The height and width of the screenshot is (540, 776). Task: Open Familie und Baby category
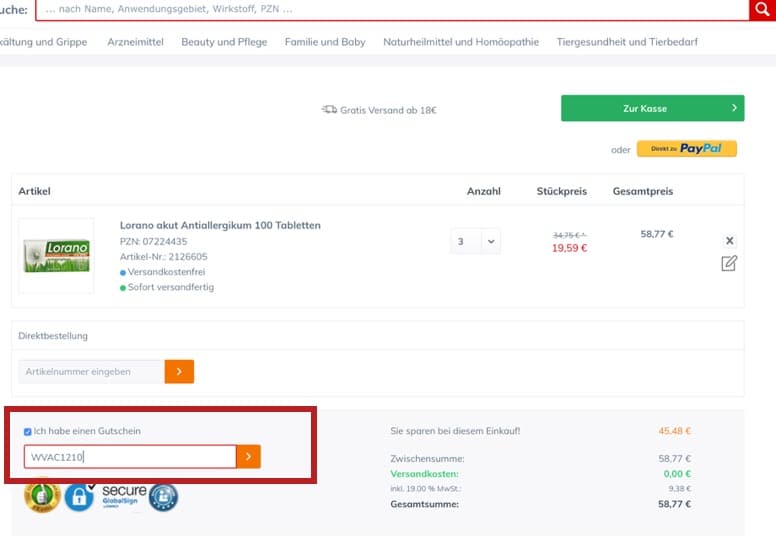tap(325, 42)
